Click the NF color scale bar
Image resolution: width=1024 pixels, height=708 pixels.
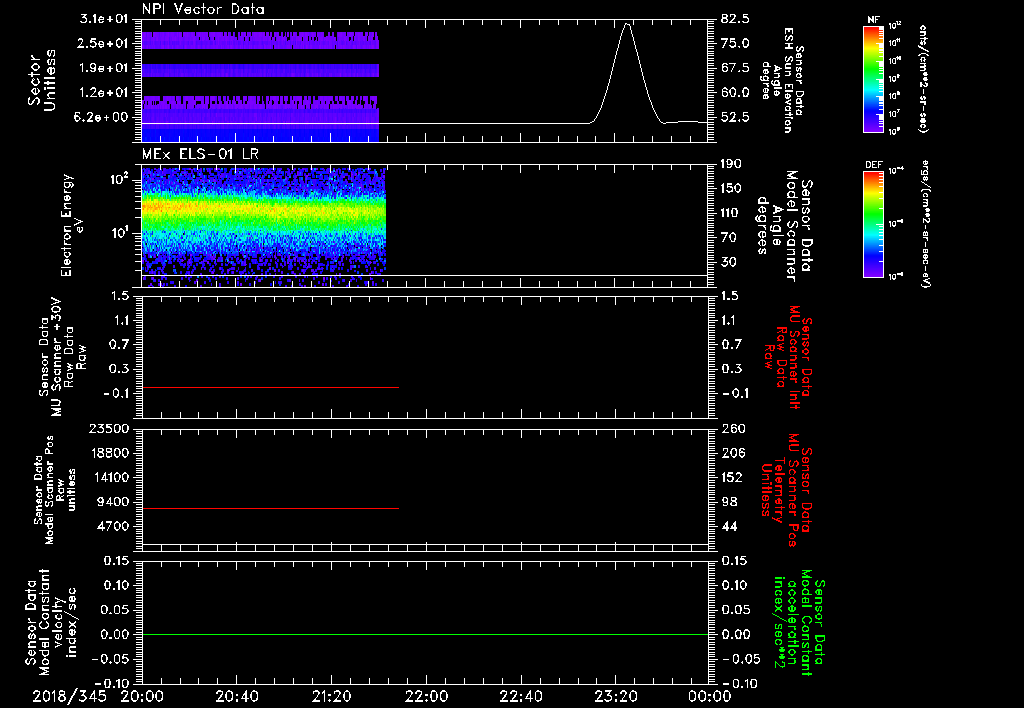[x=875, y=79]
